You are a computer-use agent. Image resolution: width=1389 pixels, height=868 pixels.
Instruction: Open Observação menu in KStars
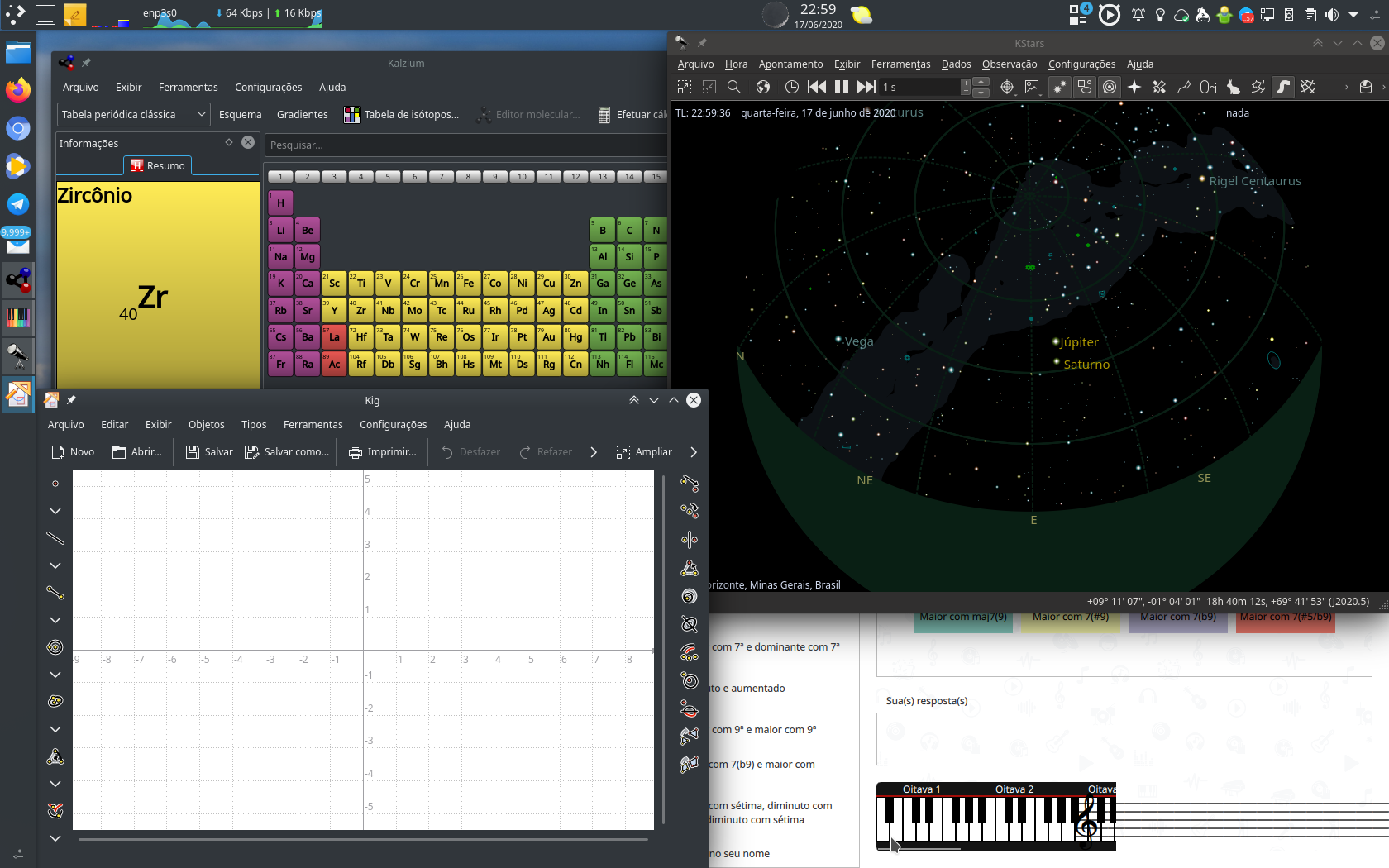[1010, 64]
